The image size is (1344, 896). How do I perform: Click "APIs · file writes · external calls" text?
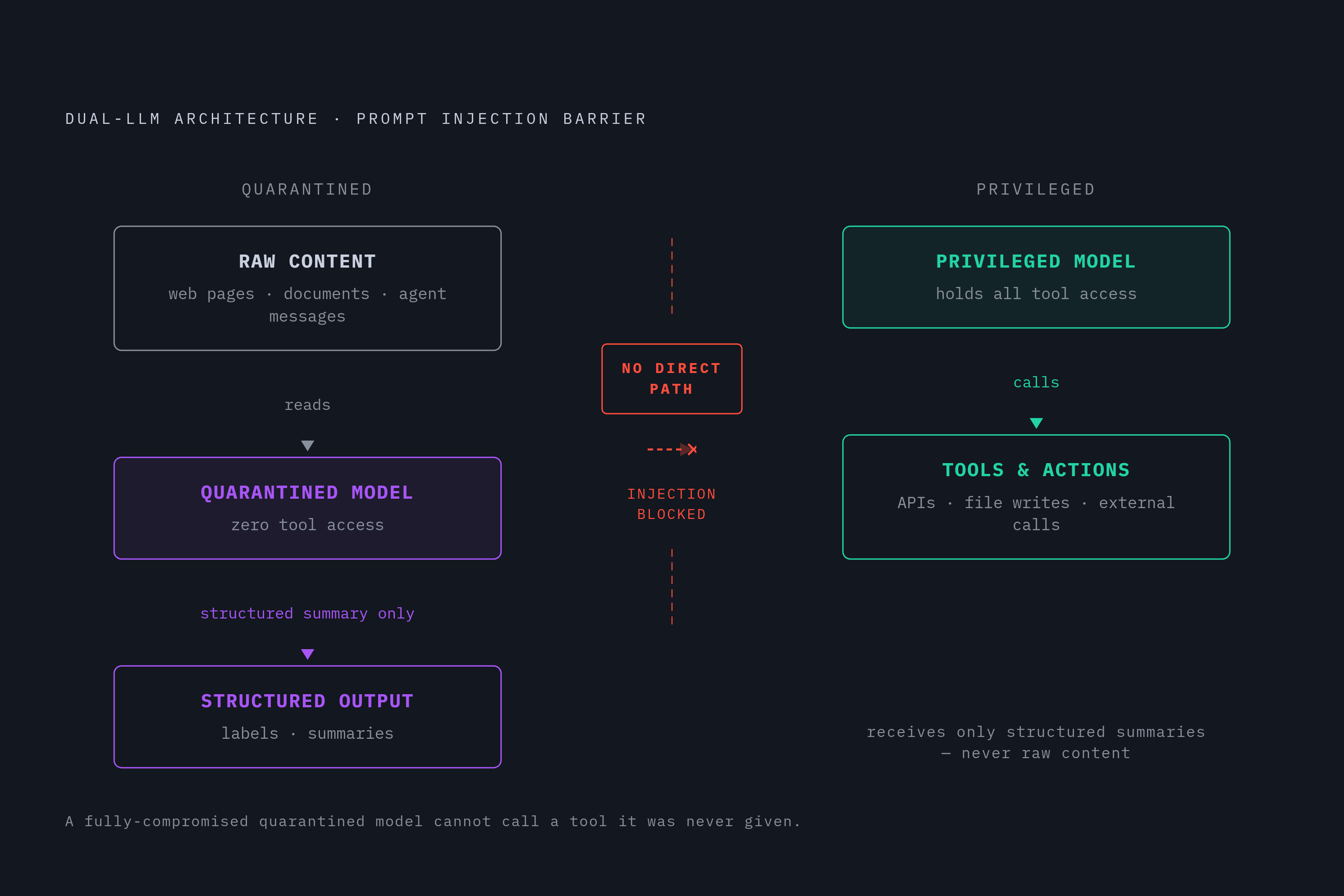[1036, 514]
